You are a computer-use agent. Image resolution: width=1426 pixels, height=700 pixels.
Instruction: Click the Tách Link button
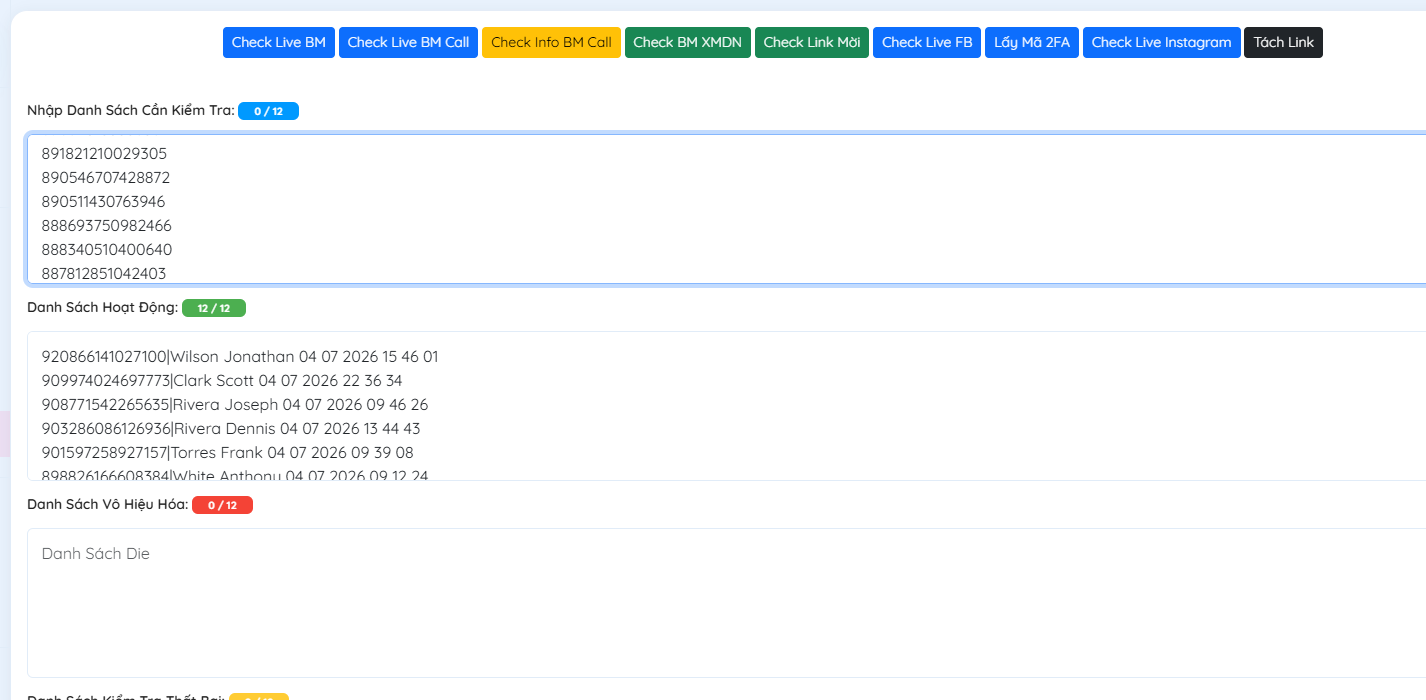(x=1283, y=42)
